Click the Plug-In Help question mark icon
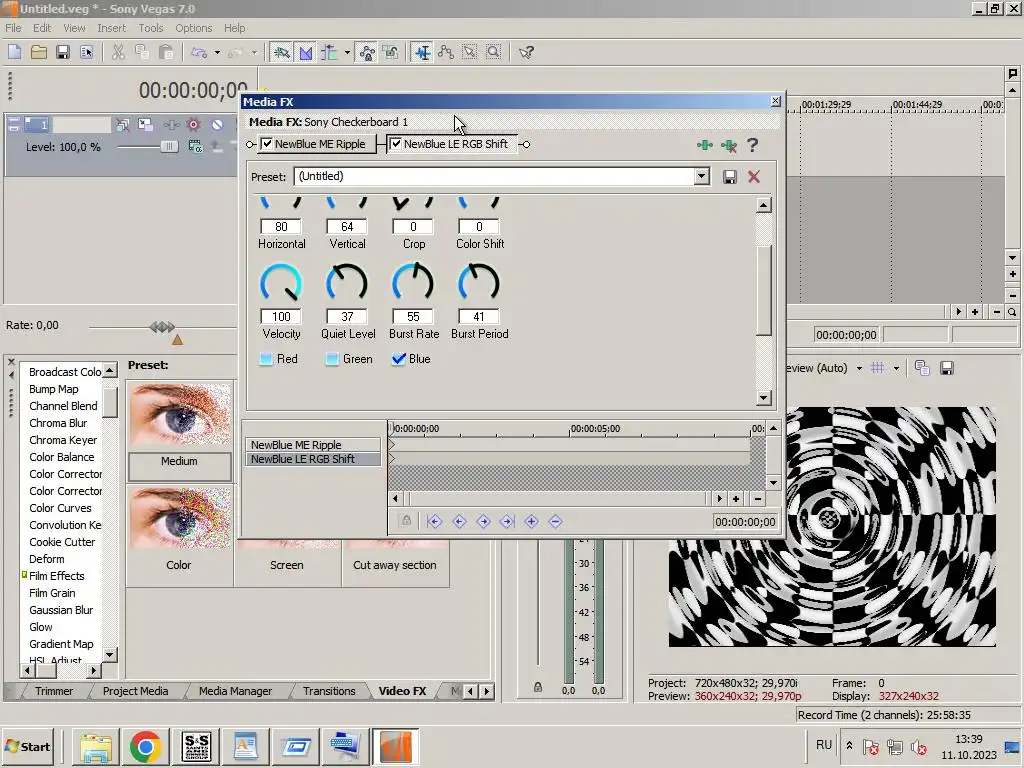 point(752,145)
